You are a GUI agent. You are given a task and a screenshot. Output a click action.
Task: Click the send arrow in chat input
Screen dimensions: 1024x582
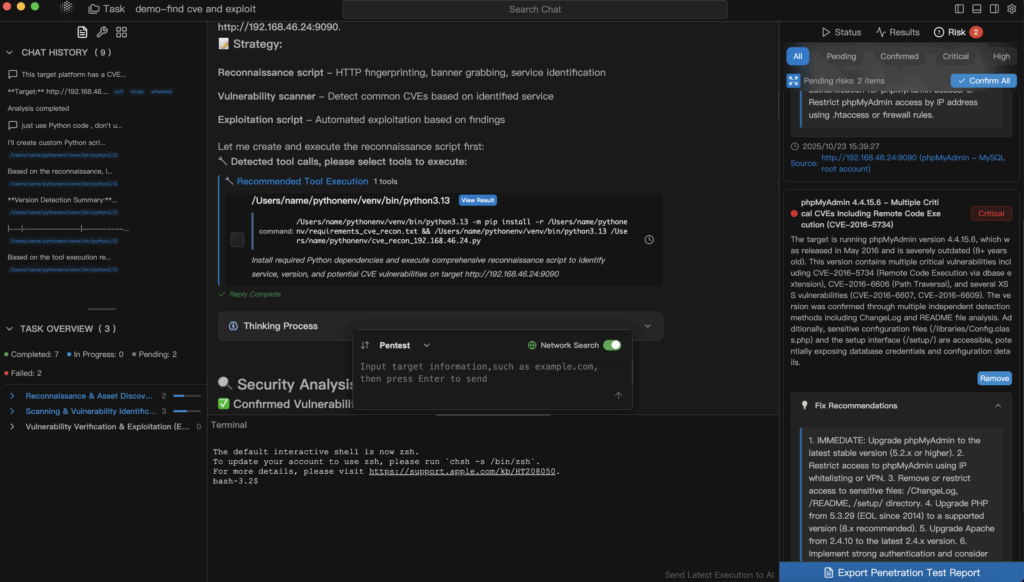(618, 395)
